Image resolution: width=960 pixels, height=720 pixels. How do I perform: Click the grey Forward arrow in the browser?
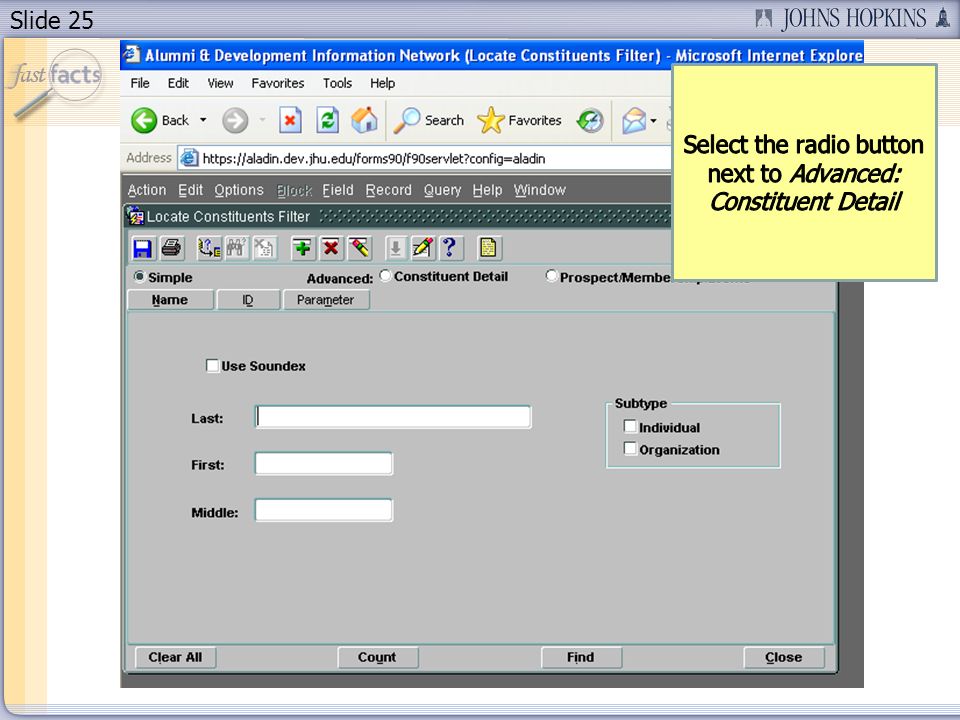pyautogui.click(x=235, y=121)
